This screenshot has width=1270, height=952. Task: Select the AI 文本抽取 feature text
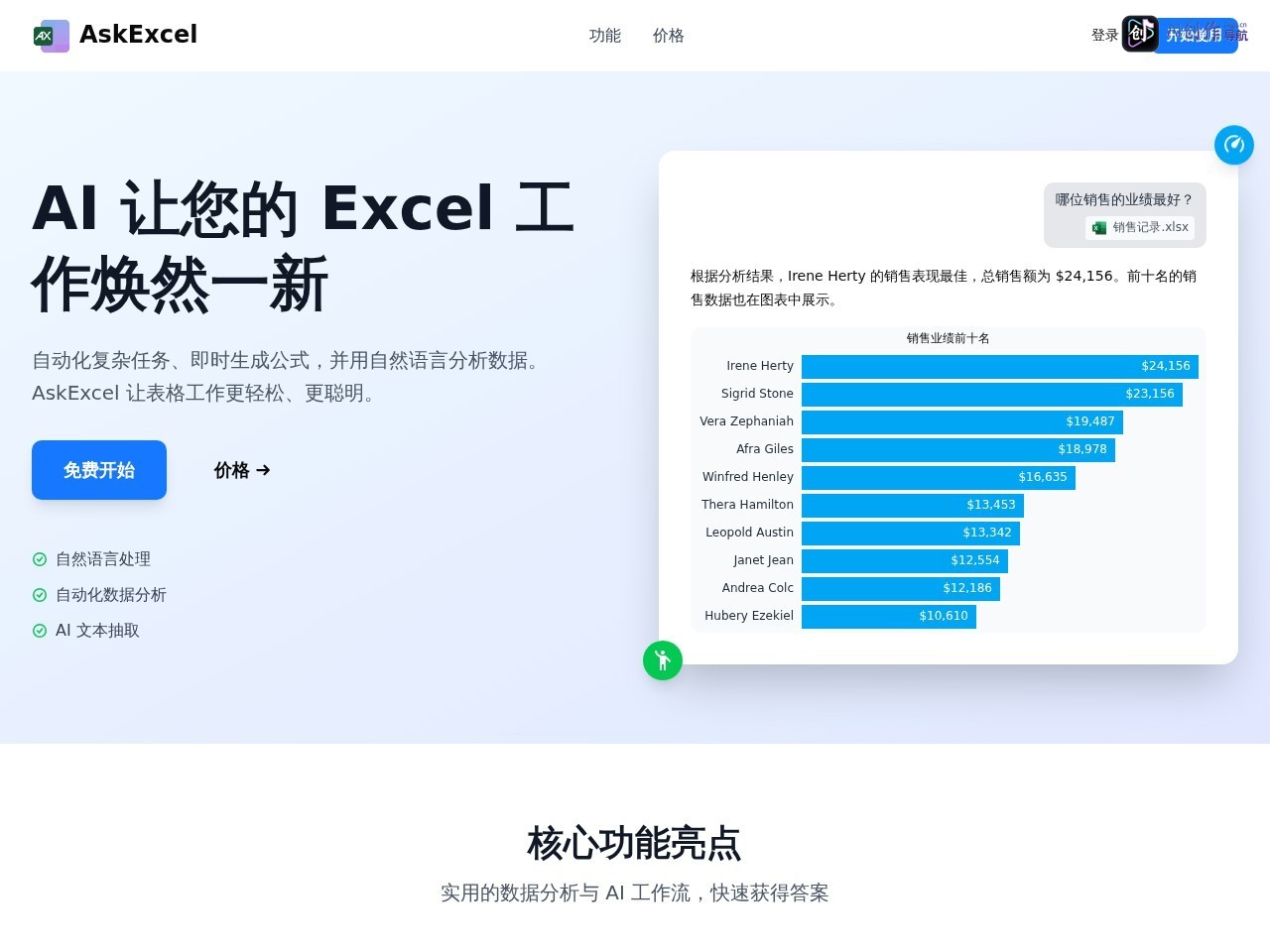pos(97,631)
